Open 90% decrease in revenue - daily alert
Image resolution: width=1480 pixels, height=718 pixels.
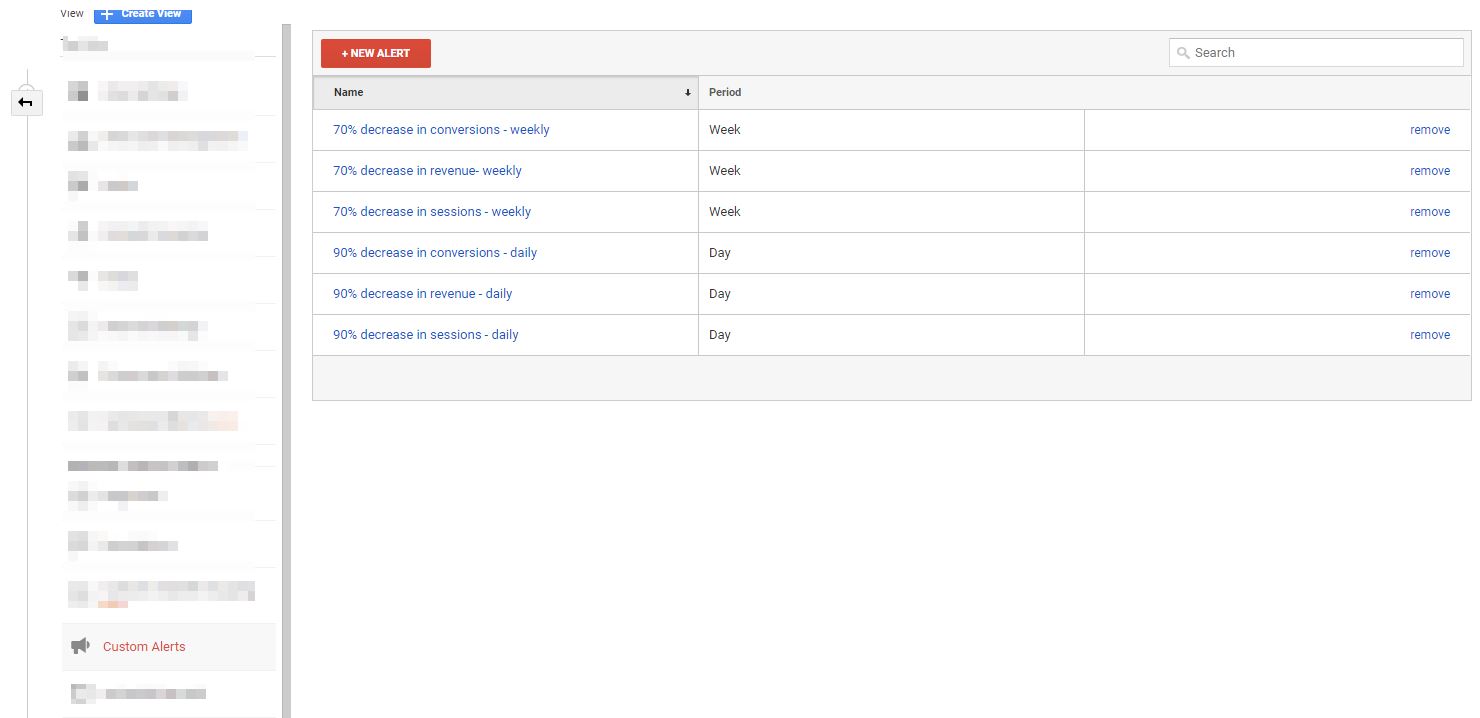422,294
